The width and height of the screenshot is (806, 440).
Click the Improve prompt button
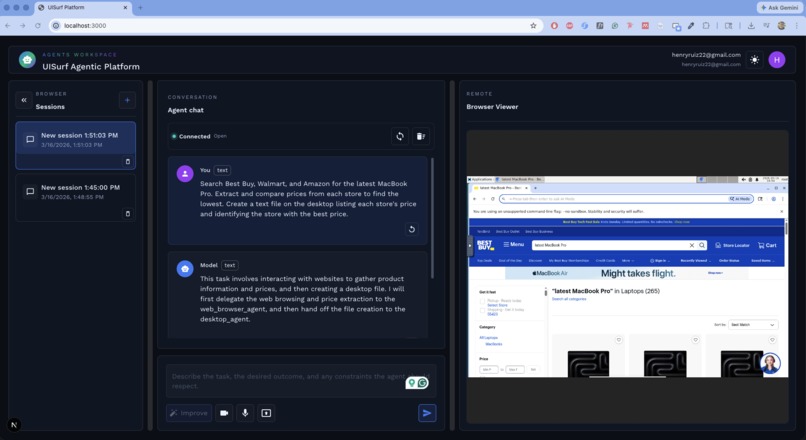(x=189, y=413)
